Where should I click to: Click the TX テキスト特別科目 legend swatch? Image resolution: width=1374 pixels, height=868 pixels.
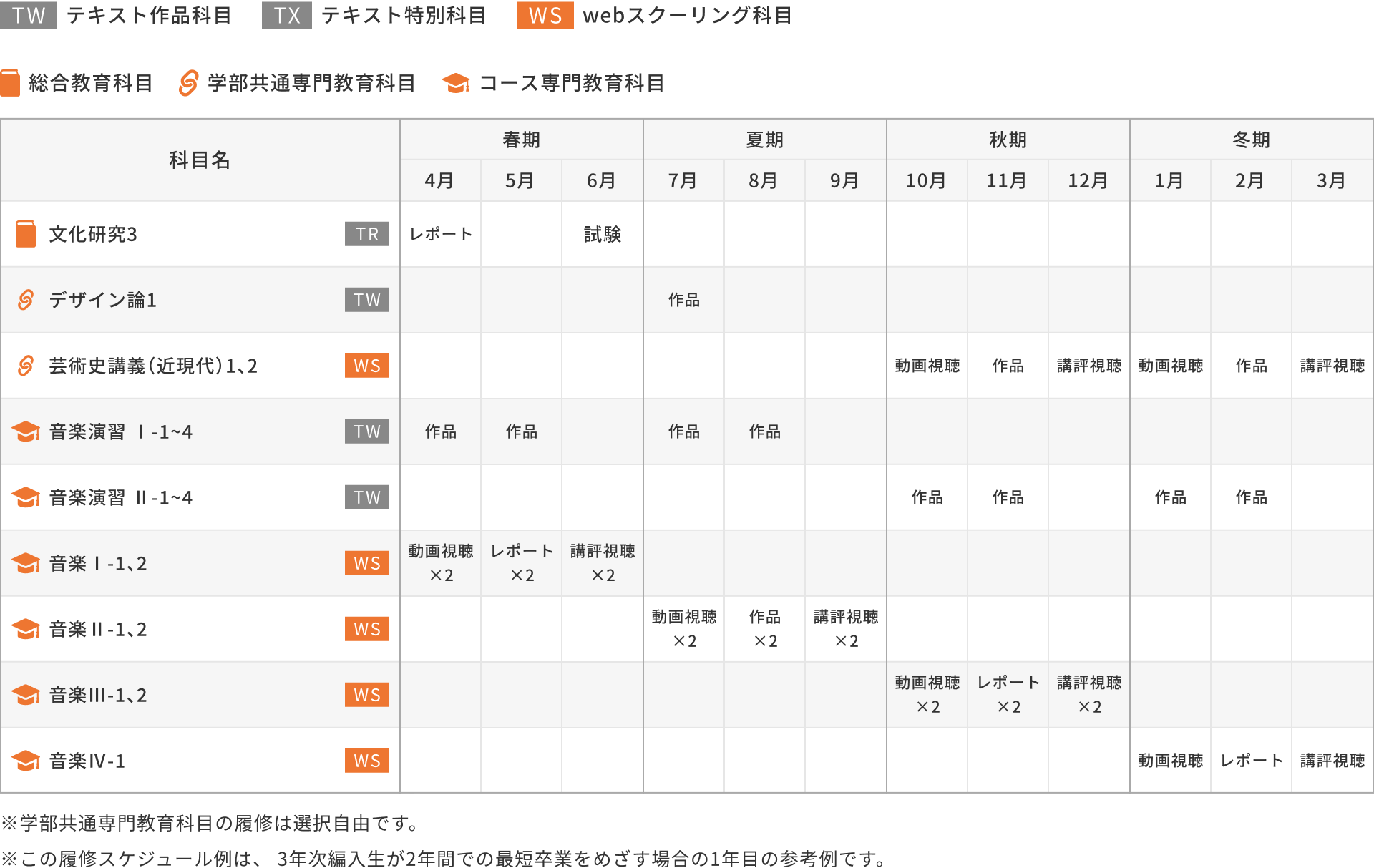coord(286,16)
